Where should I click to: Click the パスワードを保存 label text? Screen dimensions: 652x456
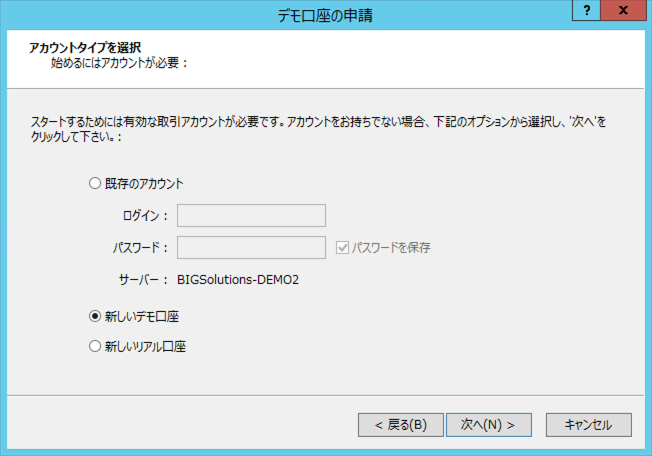tap(391, 247)
